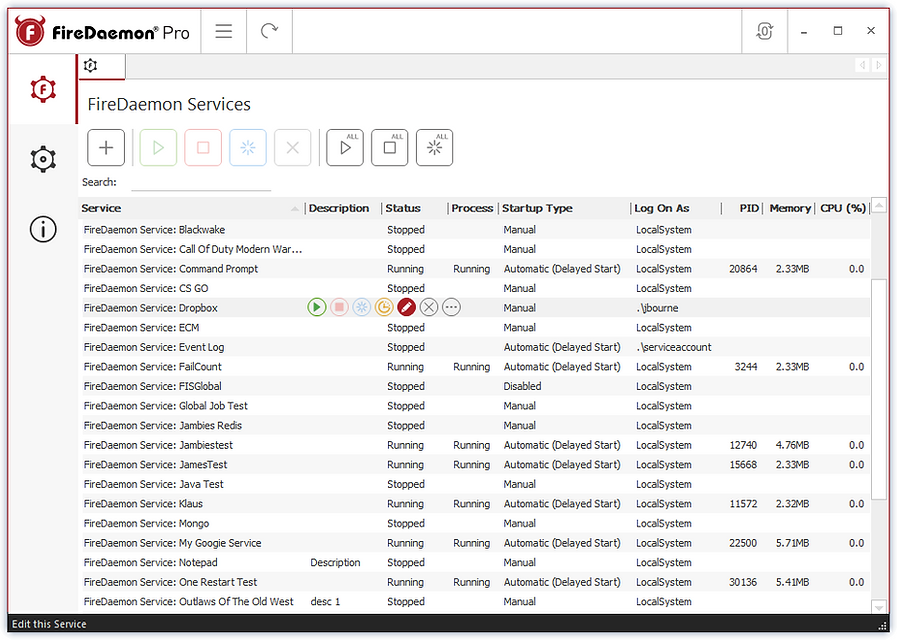The image size is (897, 640).
Task: Select the FireDaemon Service: CS GO row
Action: [x=476, y=288]
